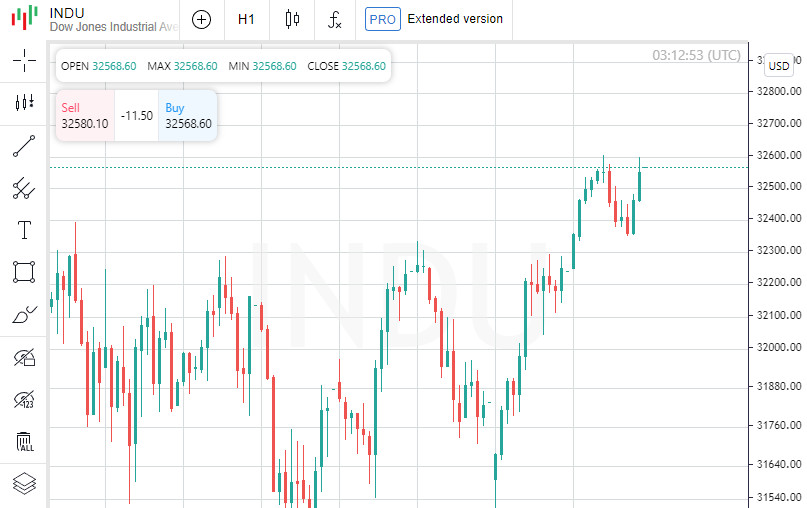Screen dimensions: 807x508
Task: Choose the rectangle shape tool
Action: click(24, 272)
